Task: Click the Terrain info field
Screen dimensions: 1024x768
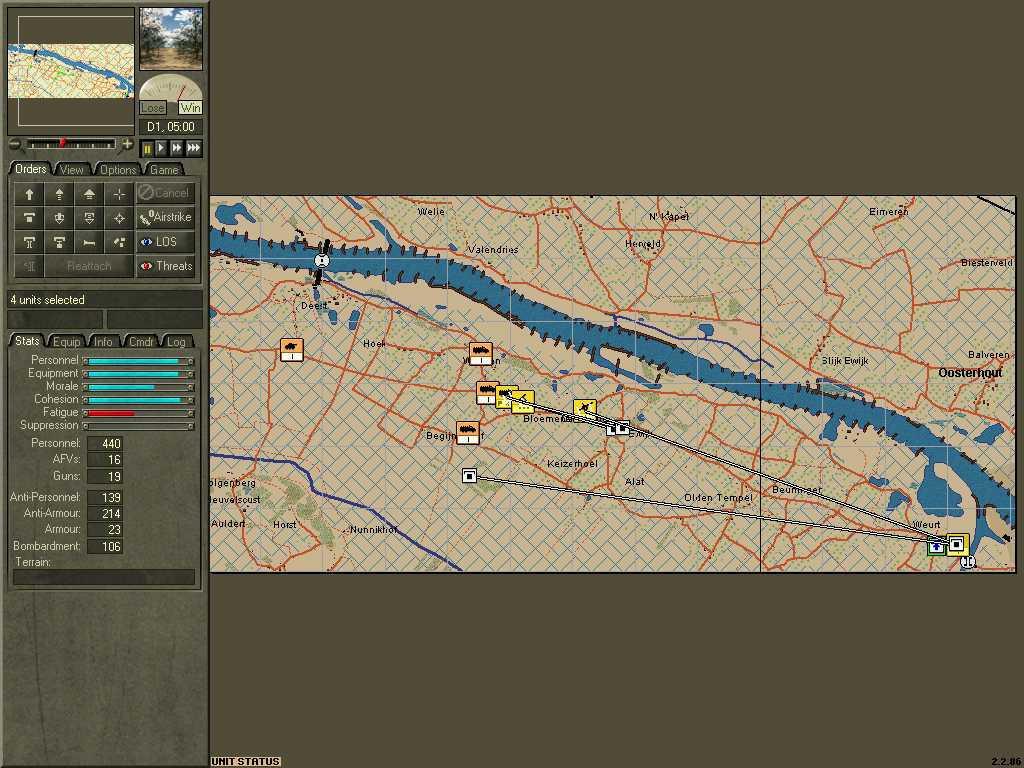Action: 104,577
